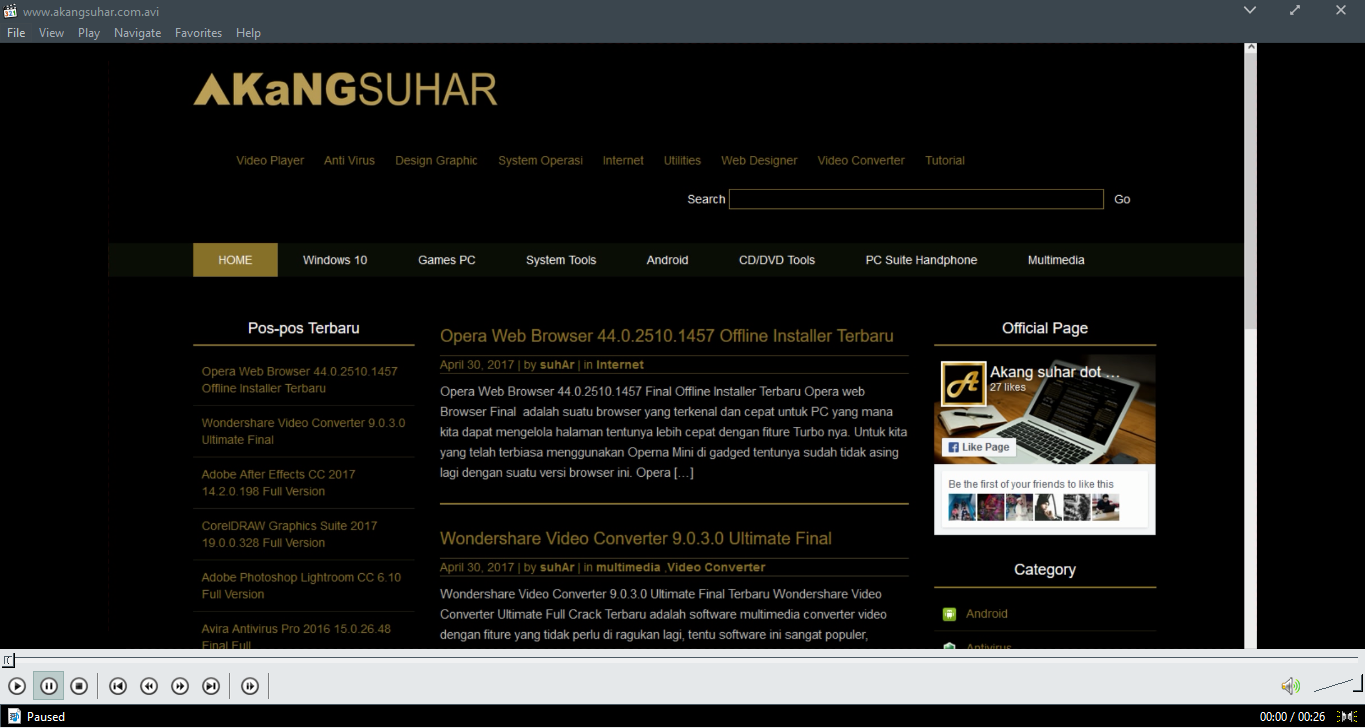
Task: Open the Navigate menu
Action: tap(137, 33)
